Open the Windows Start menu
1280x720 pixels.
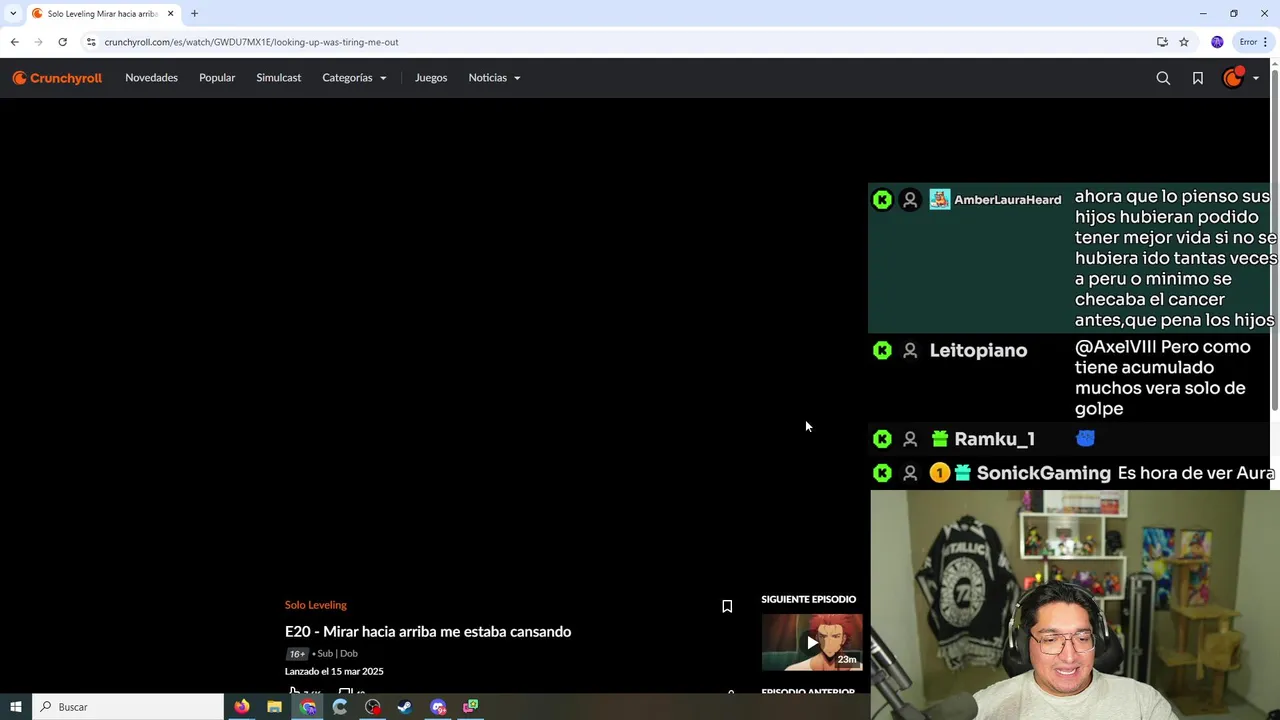[15, 707]
